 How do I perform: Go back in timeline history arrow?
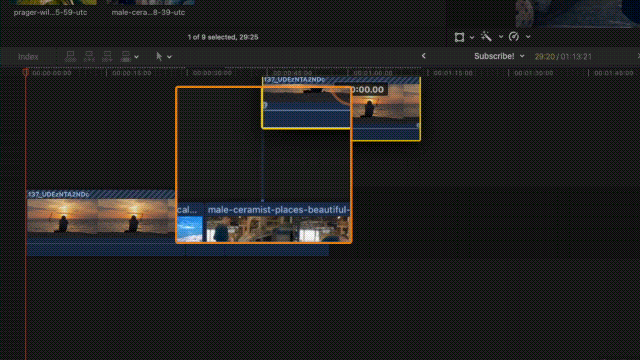click(424, 56)
